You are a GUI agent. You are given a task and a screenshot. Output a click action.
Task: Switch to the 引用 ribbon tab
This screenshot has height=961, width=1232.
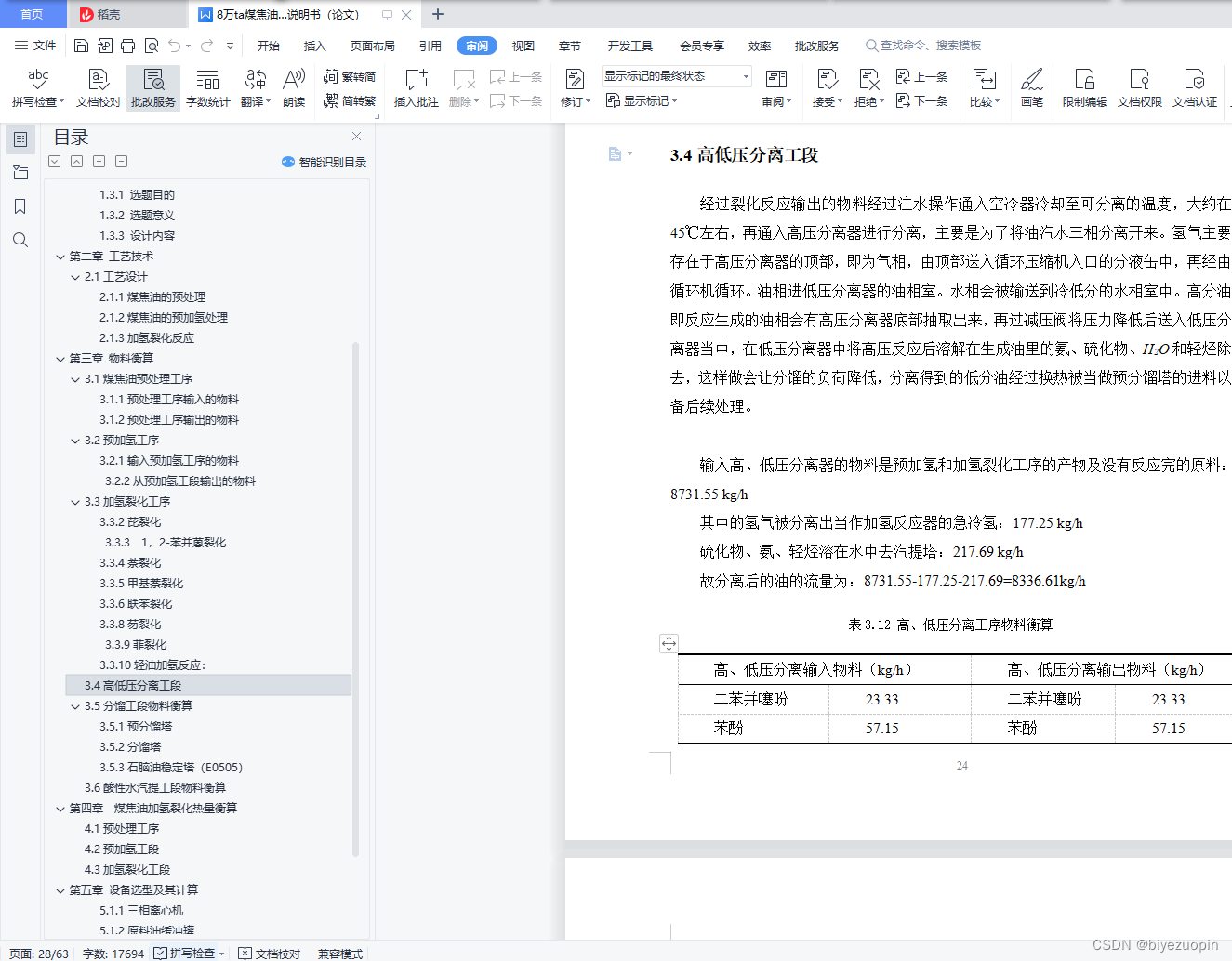pyautogui.click(x=431, y=46)
